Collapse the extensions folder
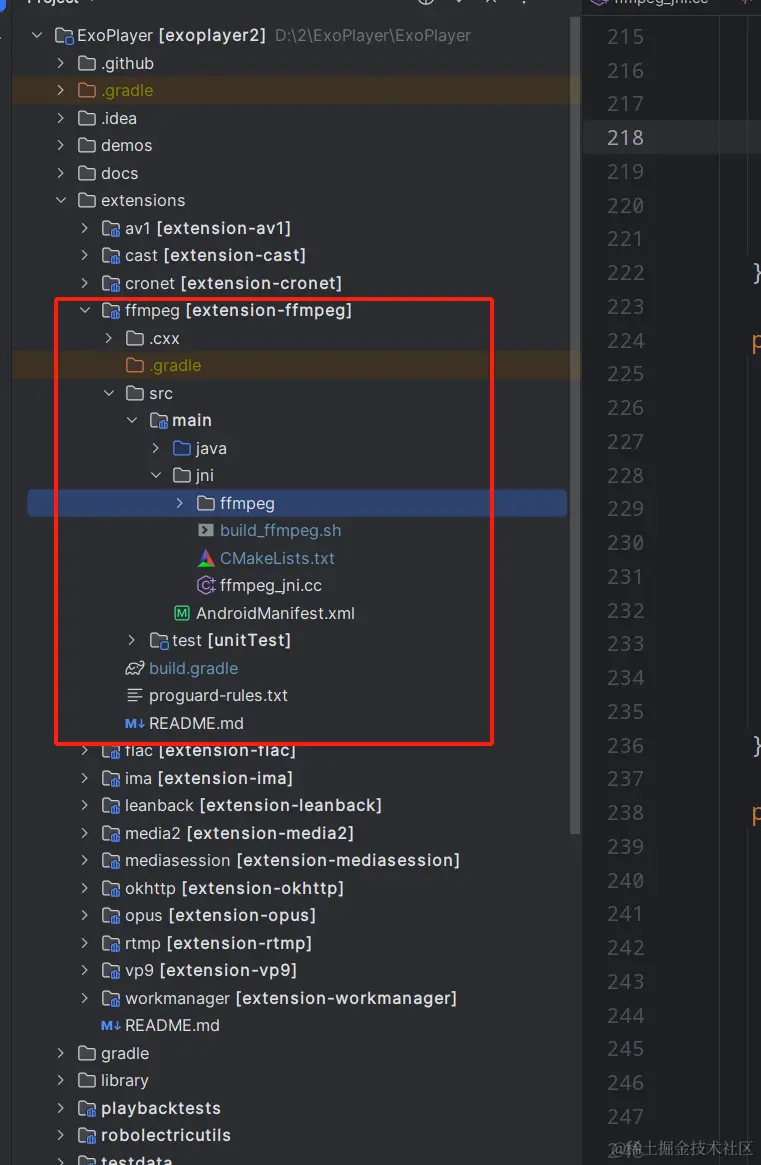 pos(61,200)
